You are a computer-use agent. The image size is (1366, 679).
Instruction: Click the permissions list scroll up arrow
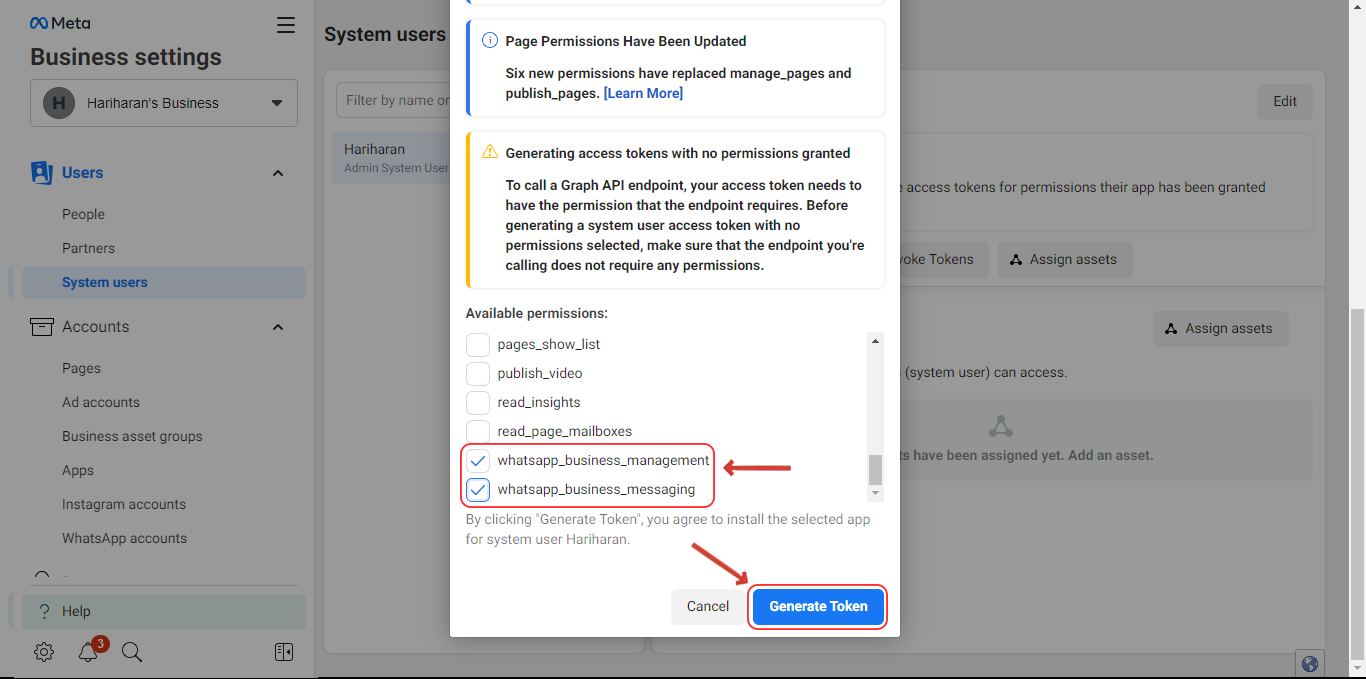(x=876, y=341)
